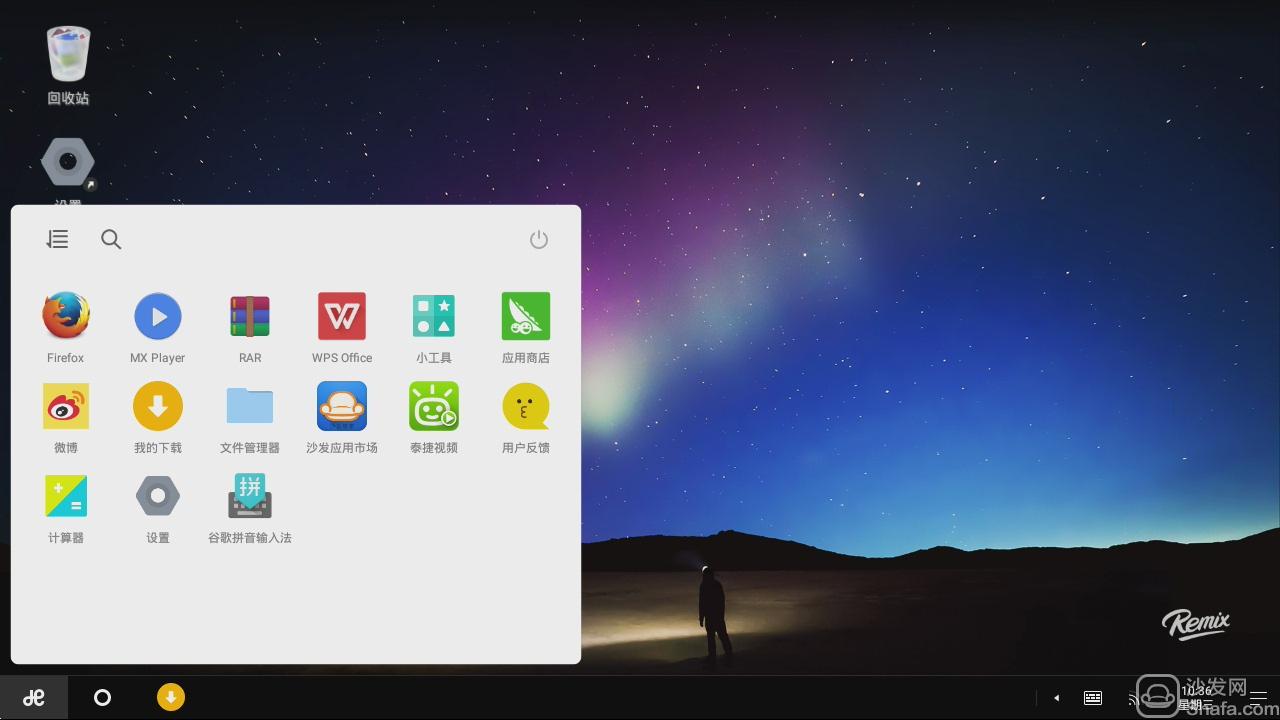Launch the 计算器 calculator
1280x720 pixels.
tap(66, 497)
